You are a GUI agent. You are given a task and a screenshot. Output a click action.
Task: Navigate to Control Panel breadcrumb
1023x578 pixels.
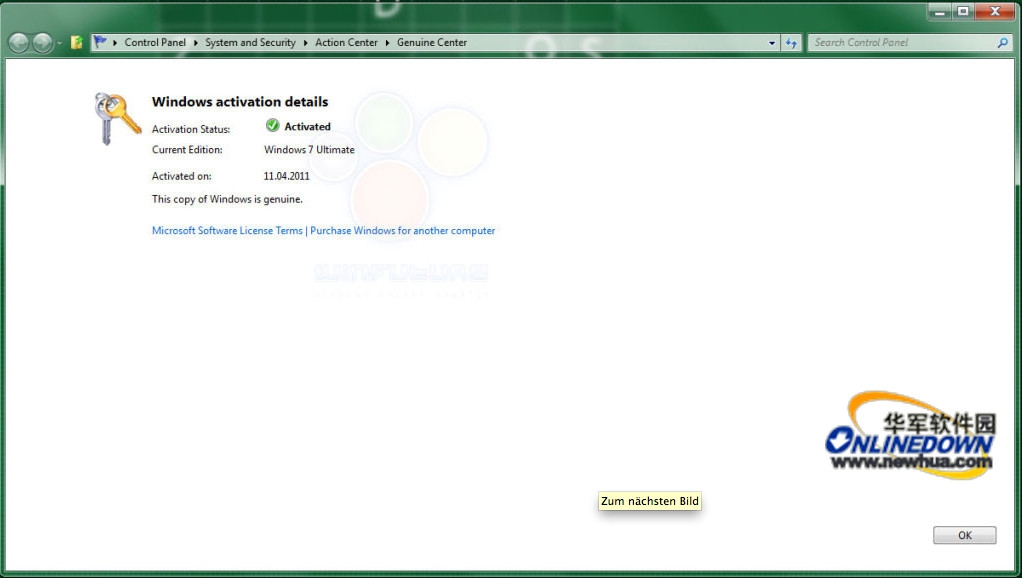click(x=155, y=42)
